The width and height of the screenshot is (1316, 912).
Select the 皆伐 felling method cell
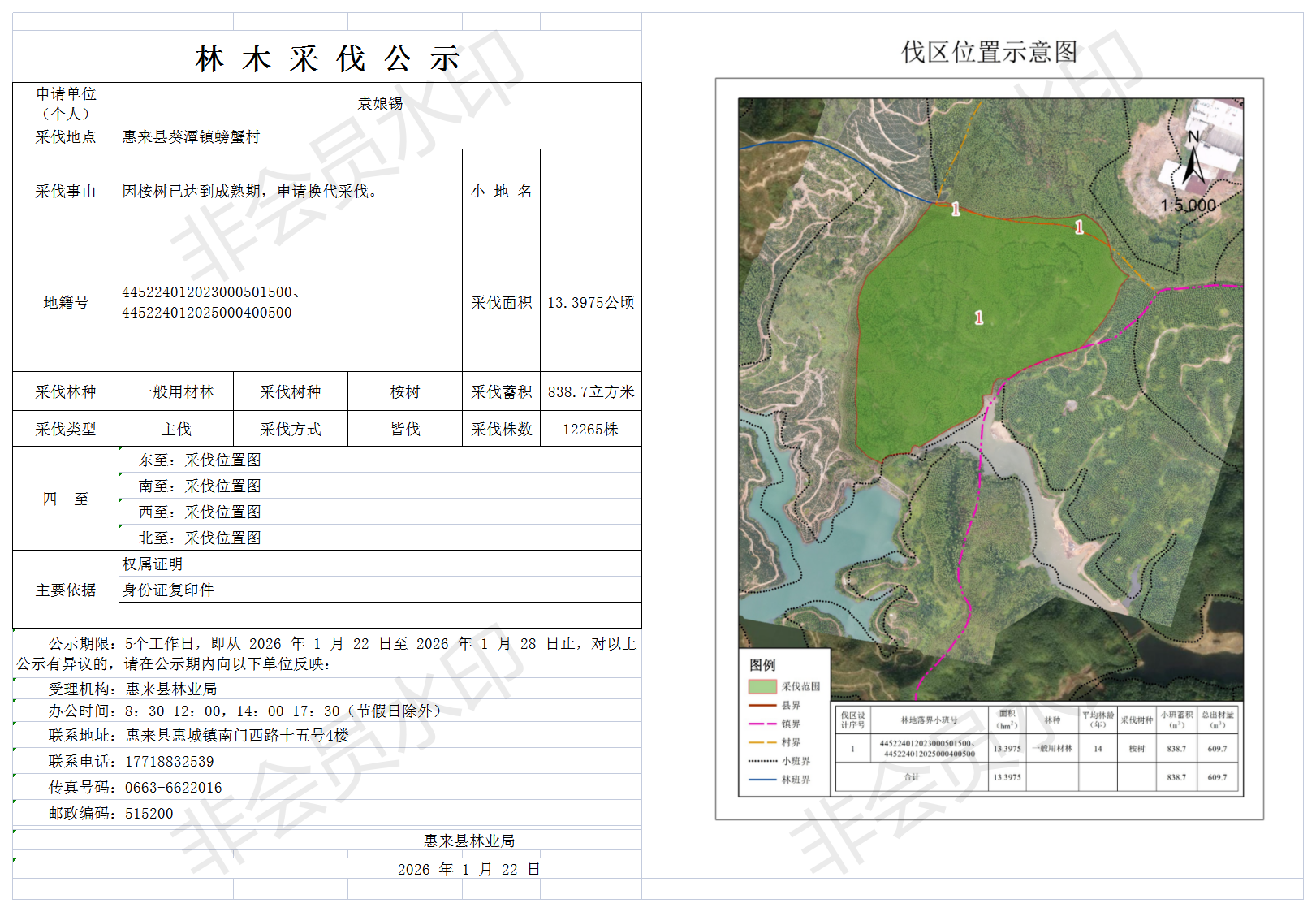point(404,429)
